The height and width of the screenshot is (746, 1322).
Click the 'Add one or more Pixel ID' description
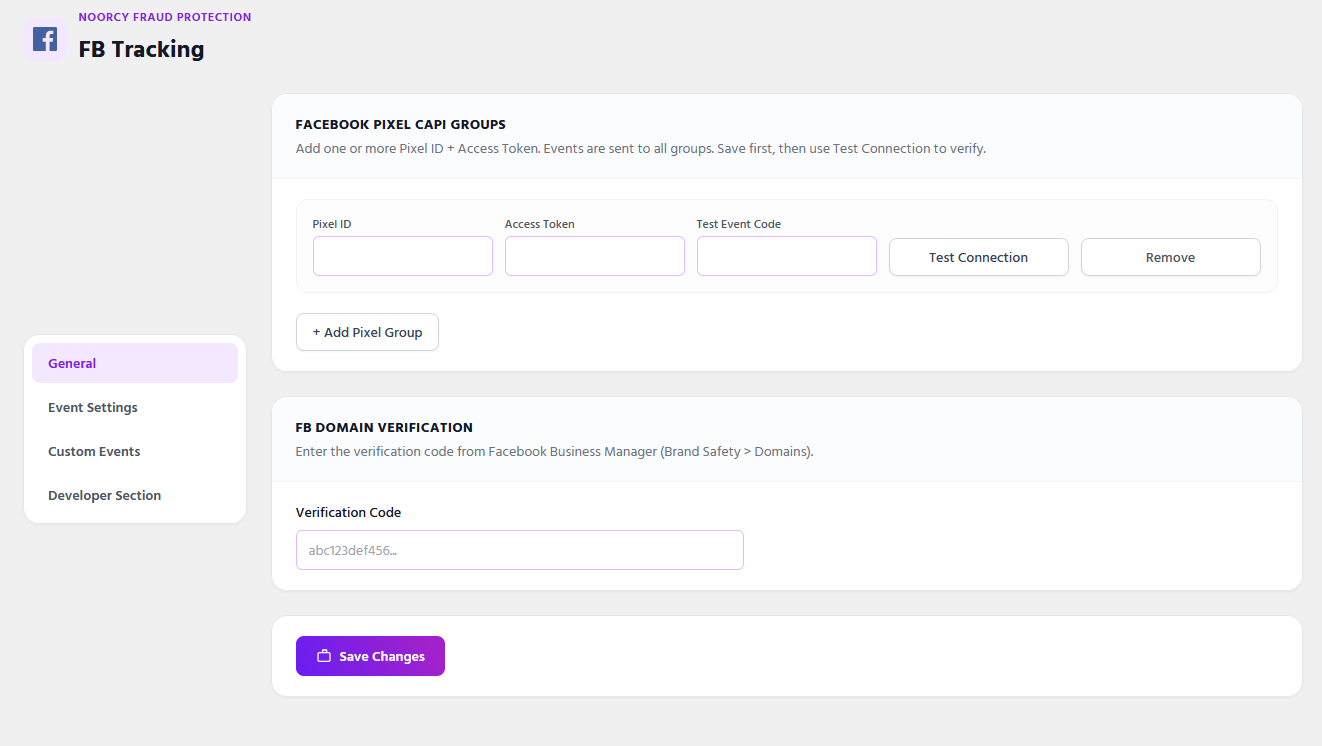(x=641, y=148)
